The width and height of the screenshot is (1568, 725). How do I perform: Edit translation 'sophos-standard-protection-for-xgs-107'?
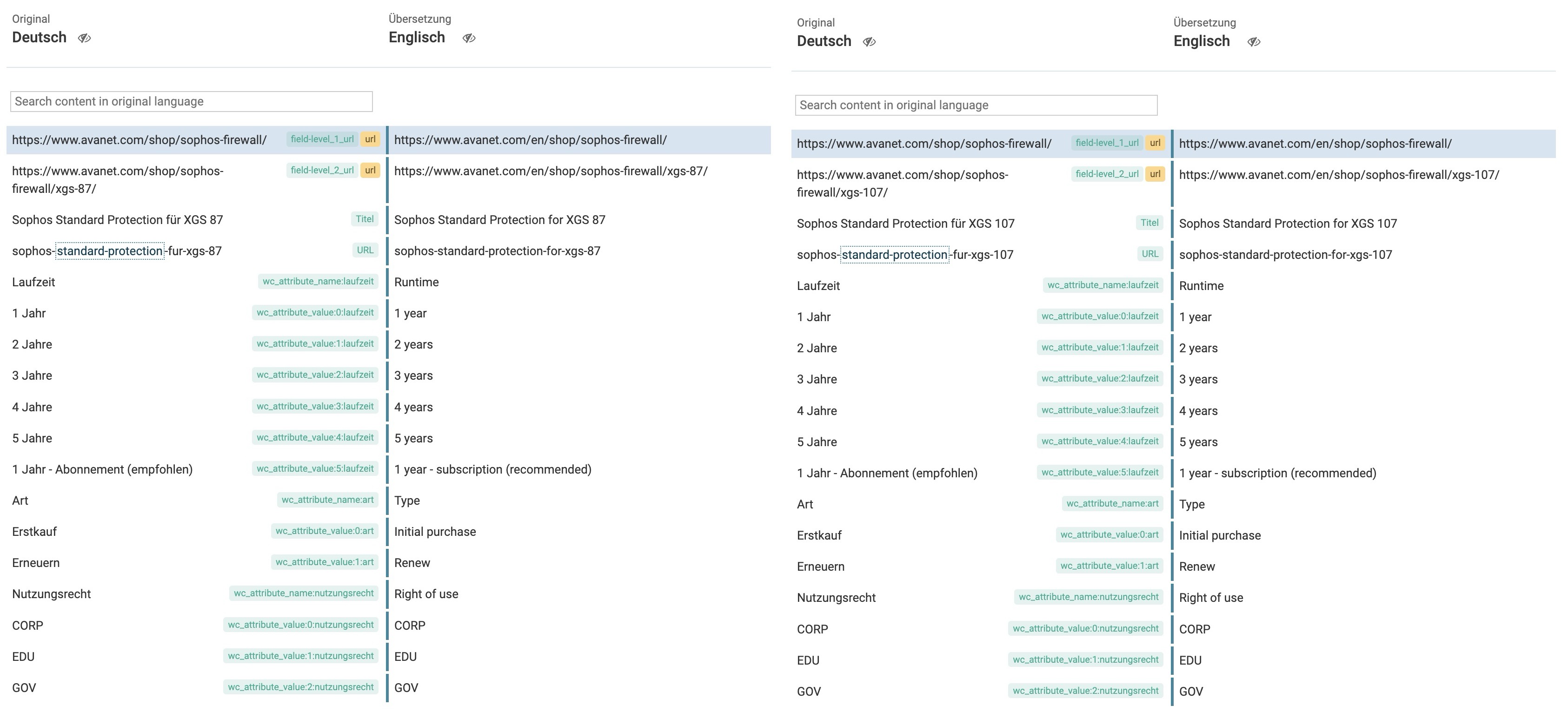1285,254
